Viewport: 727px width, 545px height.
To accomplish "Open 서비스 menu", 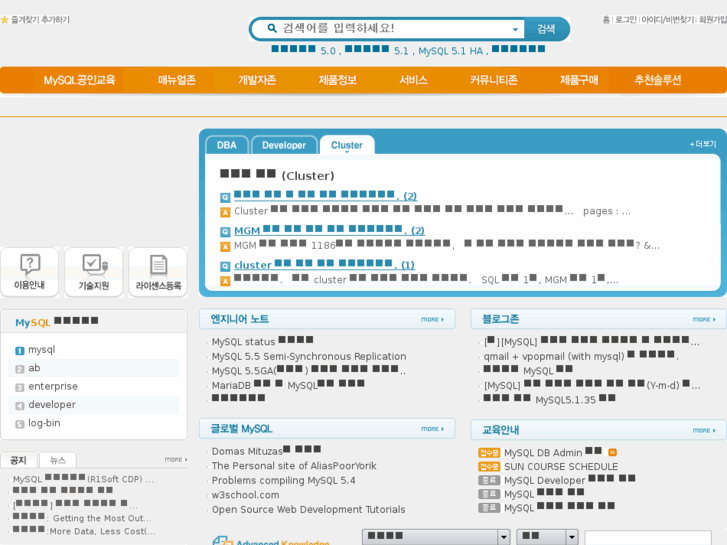I will [414, 80].
